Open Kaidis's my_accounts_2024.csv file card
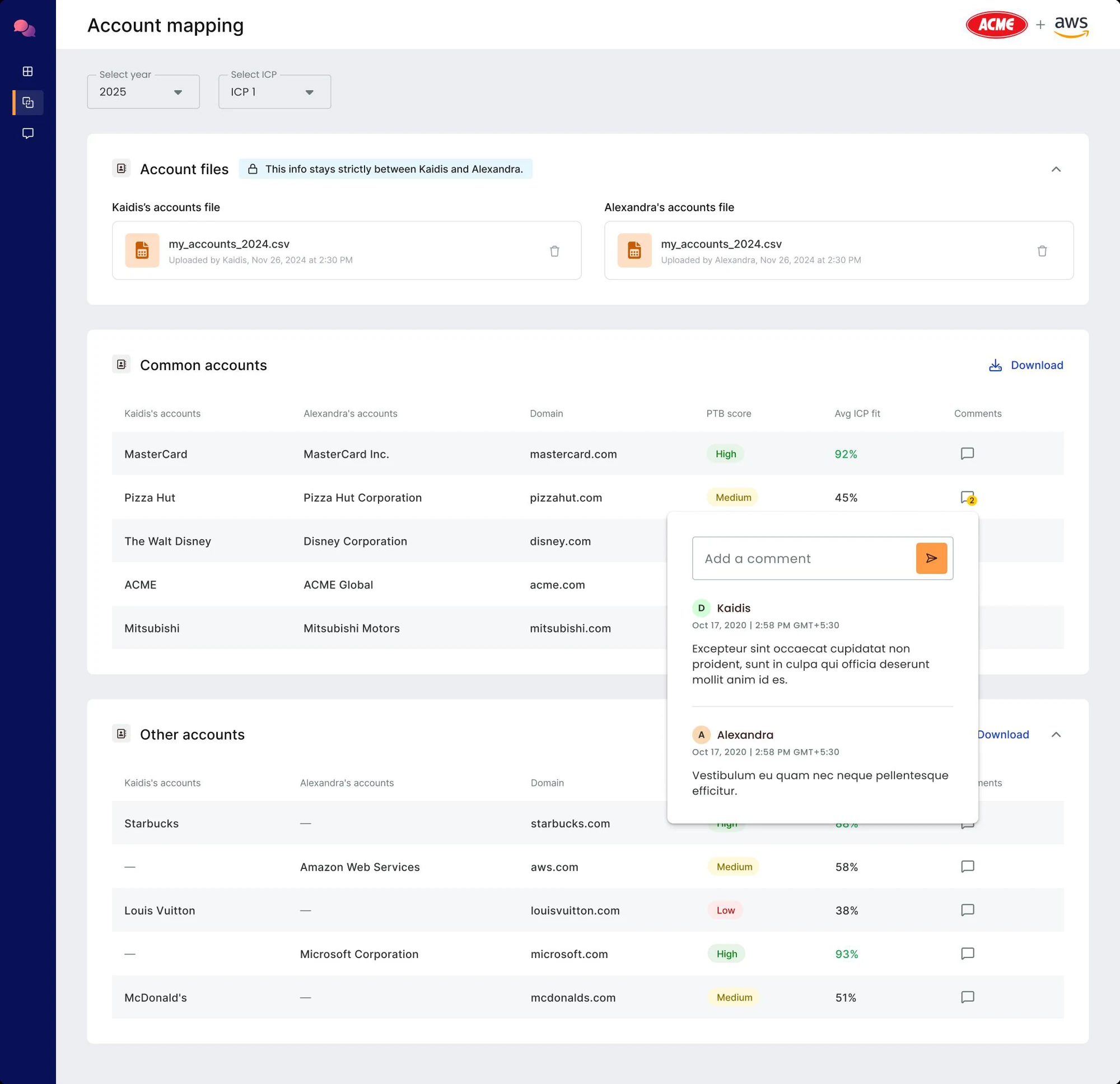Screen dimensions: 1120x1084 coord(346,250)
